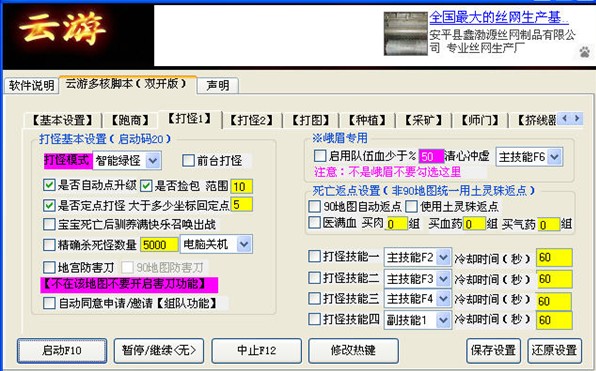Uncheck 是否自动点升级
Image resolution: width=596 pixels, height=371 pixels.
coord(49,186)
